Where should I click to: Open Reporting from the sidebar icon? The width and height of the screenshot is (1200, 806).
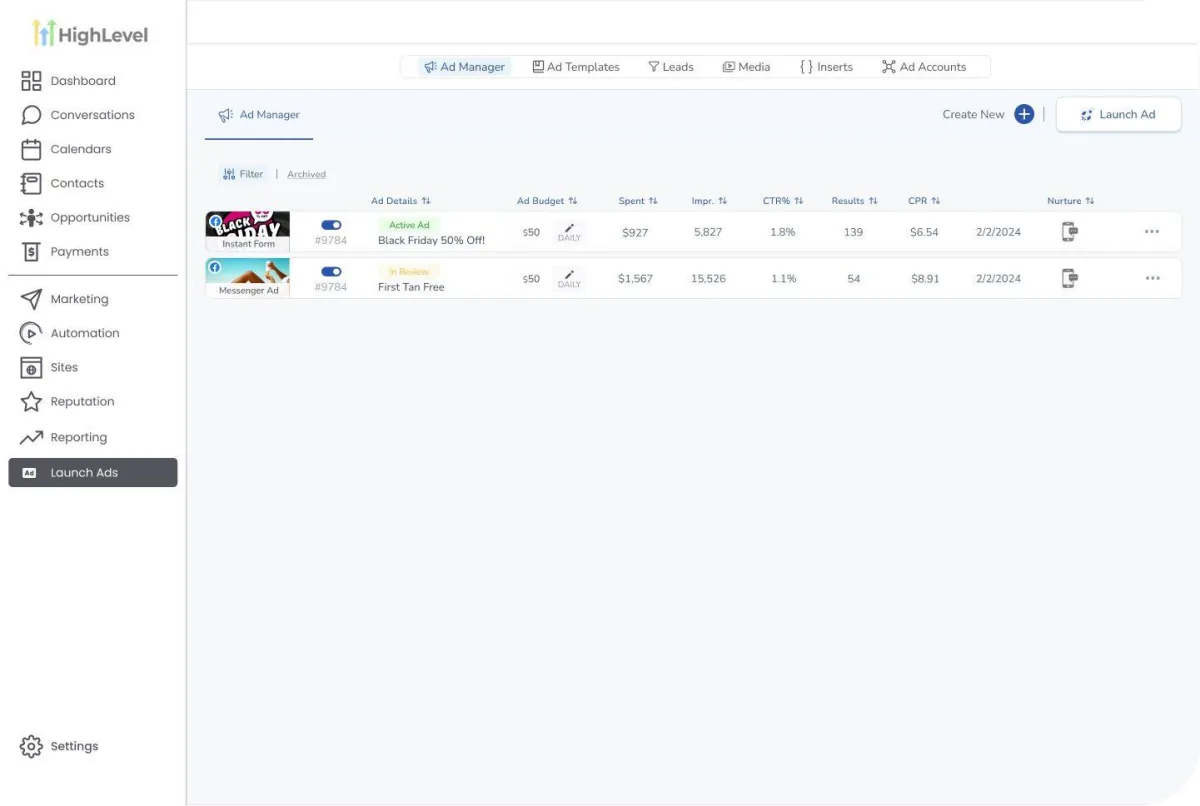32,437
